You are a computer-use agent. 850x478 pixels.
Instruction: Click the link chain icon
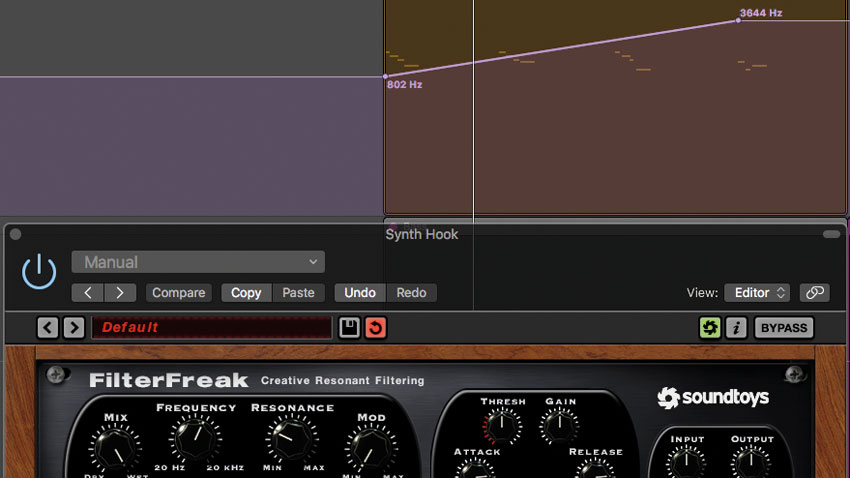tap(814, 293)
